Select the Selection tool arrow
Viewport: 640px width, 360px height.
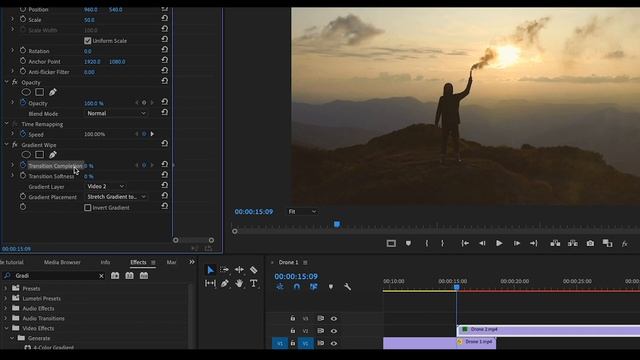[x=210, y=270]
